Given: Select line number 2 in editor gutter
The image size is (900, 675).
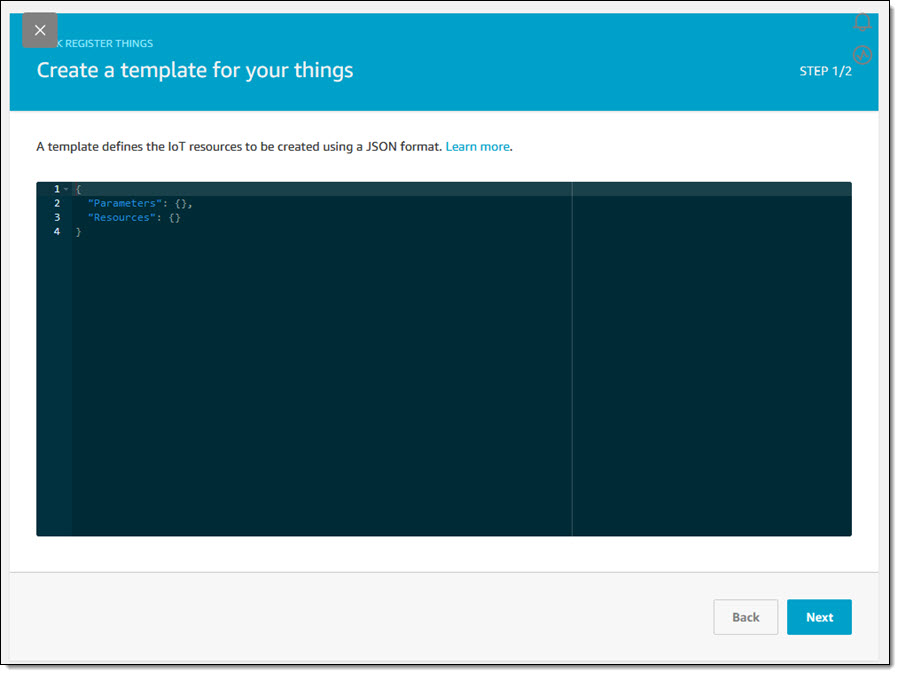Looking at the screenshot, I should point(56,203).
